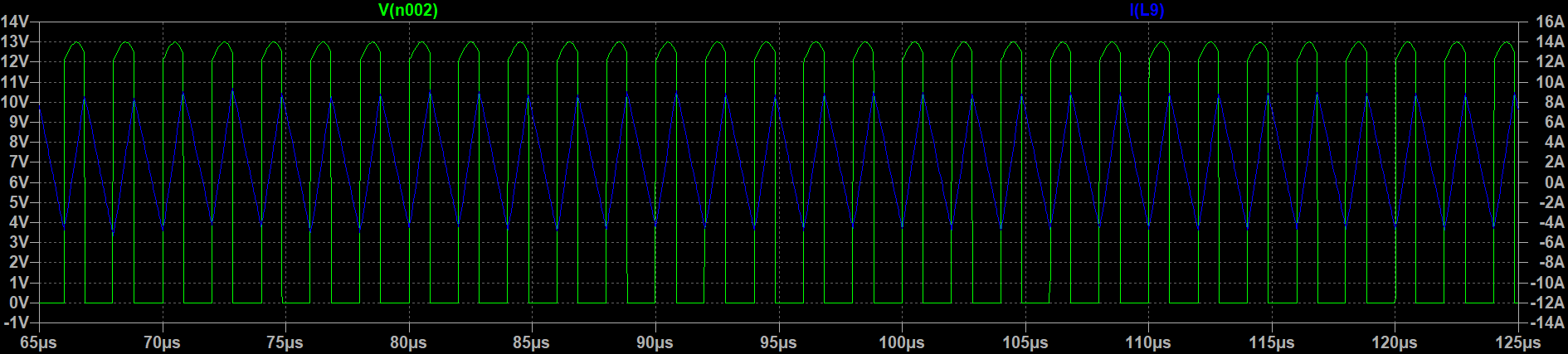Click the 13V left axis label
This screenshot has width=1568, height=354.
click(x=15, y=41)
